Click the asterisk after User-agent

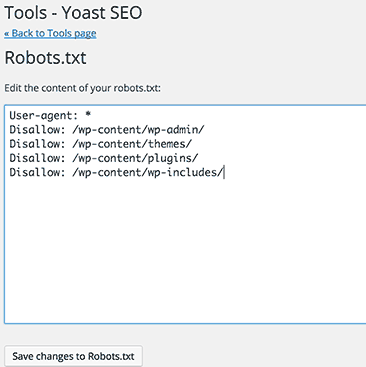88,115
